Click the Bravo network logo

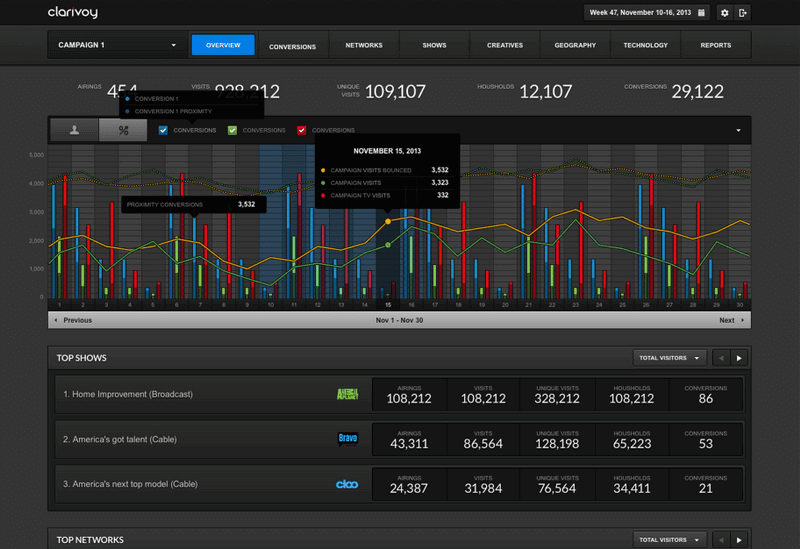[347, 438]
